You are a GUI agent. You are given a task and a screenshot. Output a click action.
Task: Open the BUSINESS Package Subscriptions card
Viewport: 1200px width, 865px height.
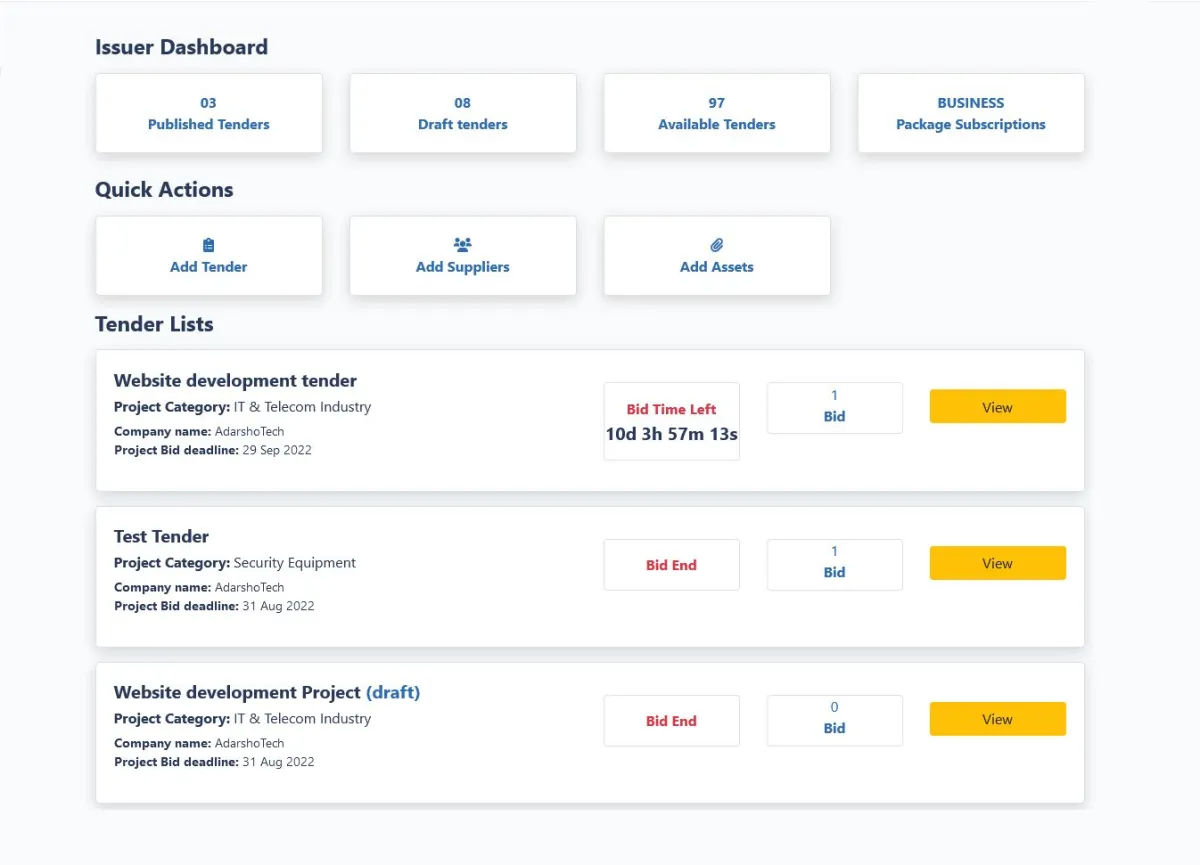(x=971, y=113)
